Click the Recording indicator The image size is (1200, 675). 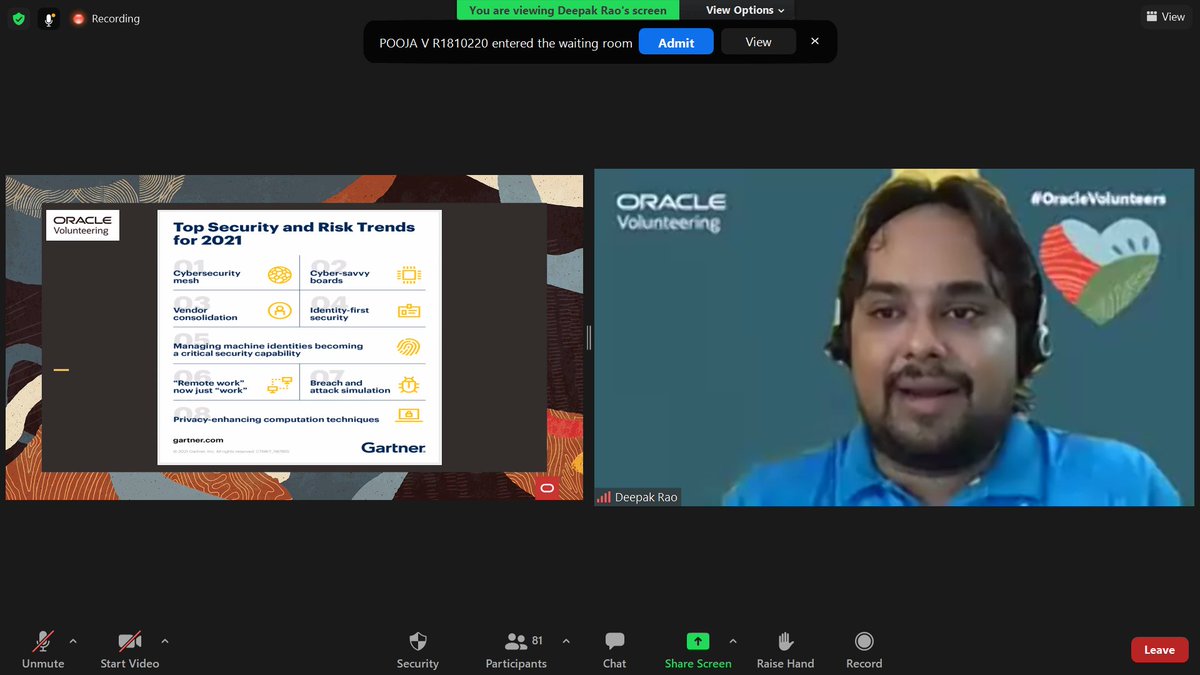(105, 17)
